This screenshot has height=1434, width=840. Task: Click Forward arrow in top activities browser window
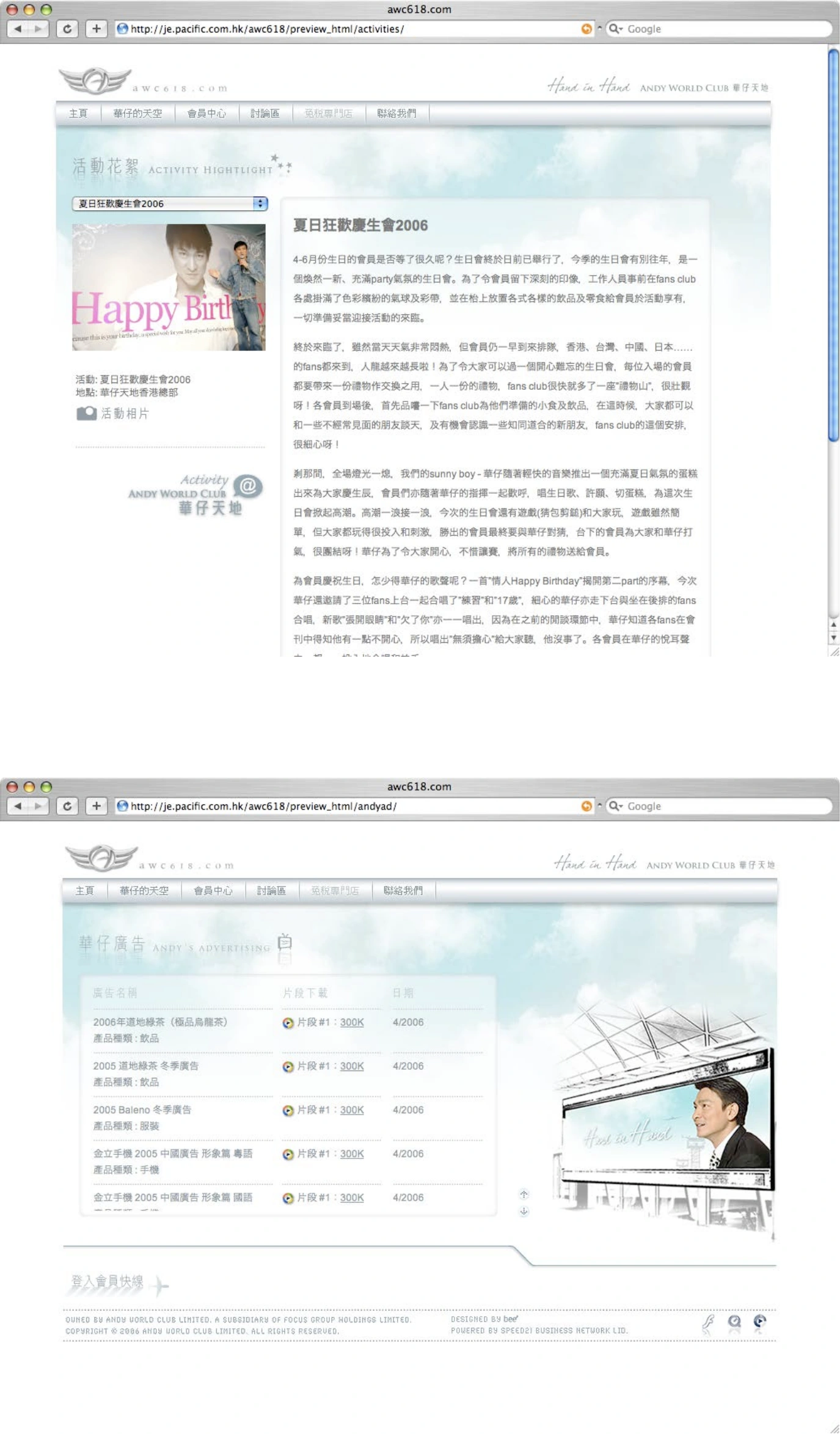click(x=38, y=28)
